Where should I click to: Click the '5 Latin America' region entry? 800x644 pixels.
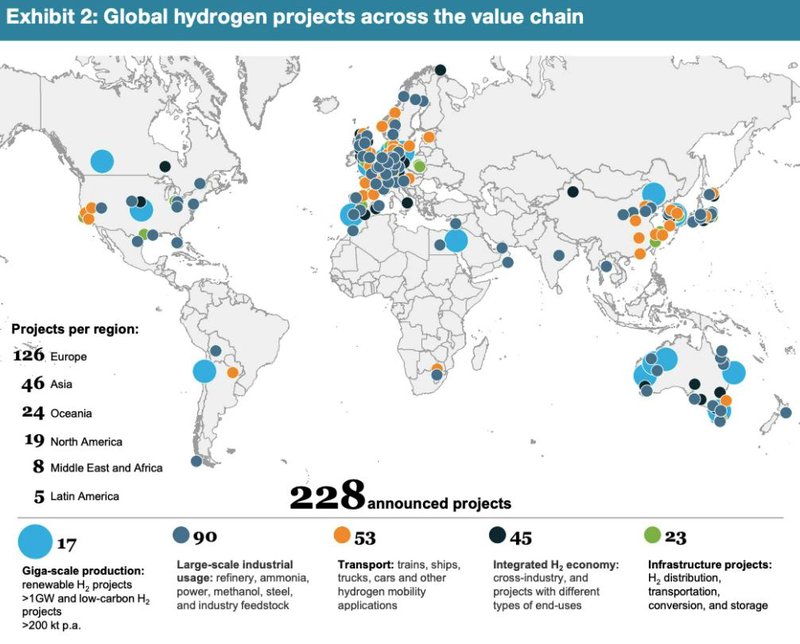tap(77, 496)
